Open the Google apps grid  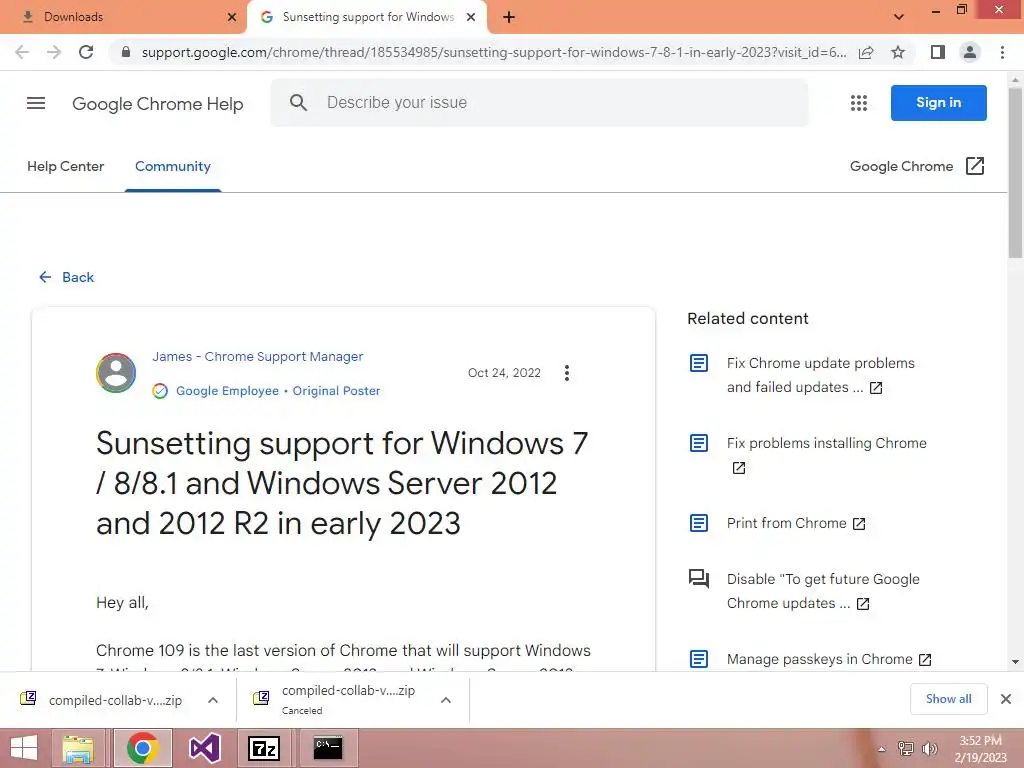pos(859,103)
